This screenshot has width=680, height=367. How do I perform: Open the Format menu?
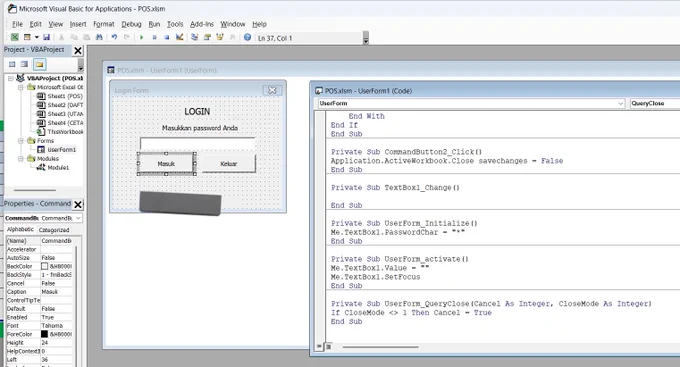[x=104, y=24]
